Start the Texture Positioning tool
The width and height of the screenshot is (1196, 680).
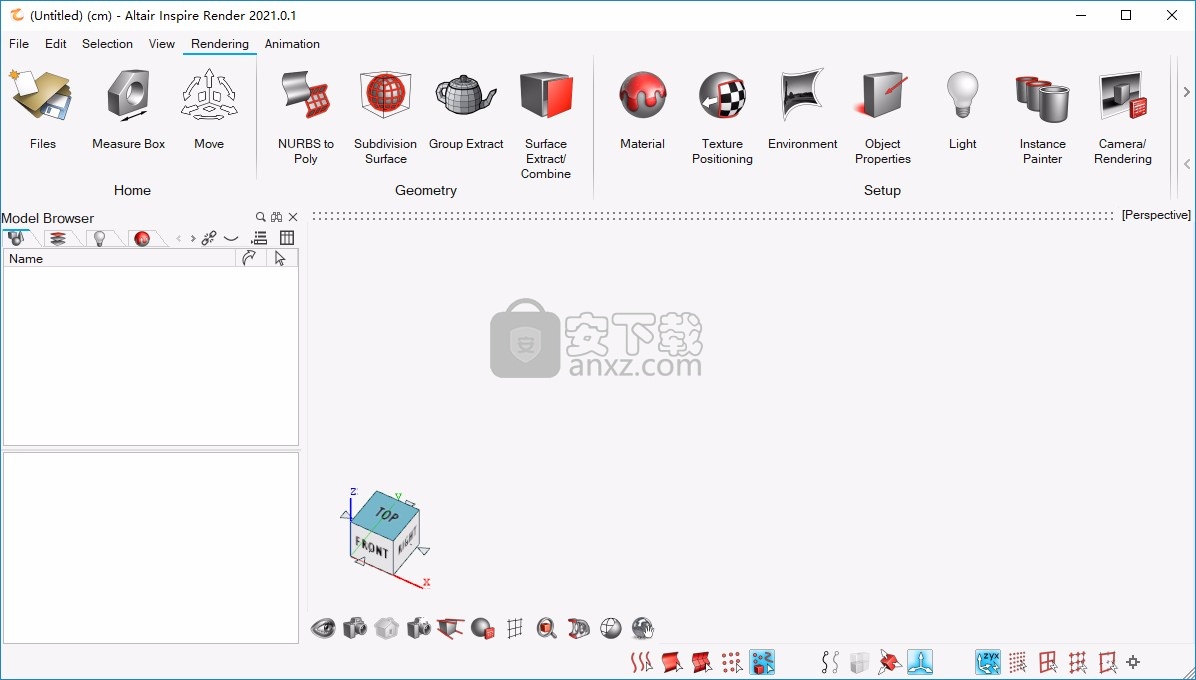coord(722,117)
